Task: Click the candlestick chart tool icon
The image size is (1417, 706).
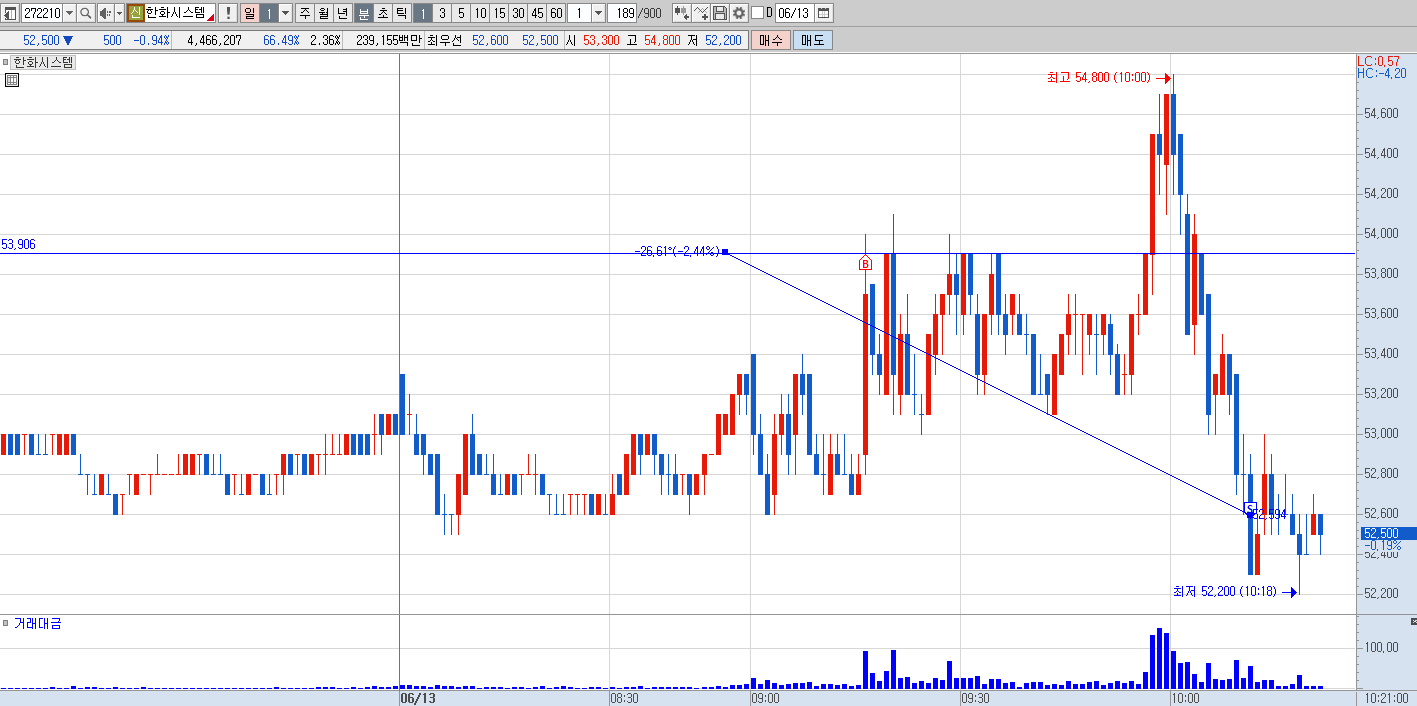Action: (682, 13)
